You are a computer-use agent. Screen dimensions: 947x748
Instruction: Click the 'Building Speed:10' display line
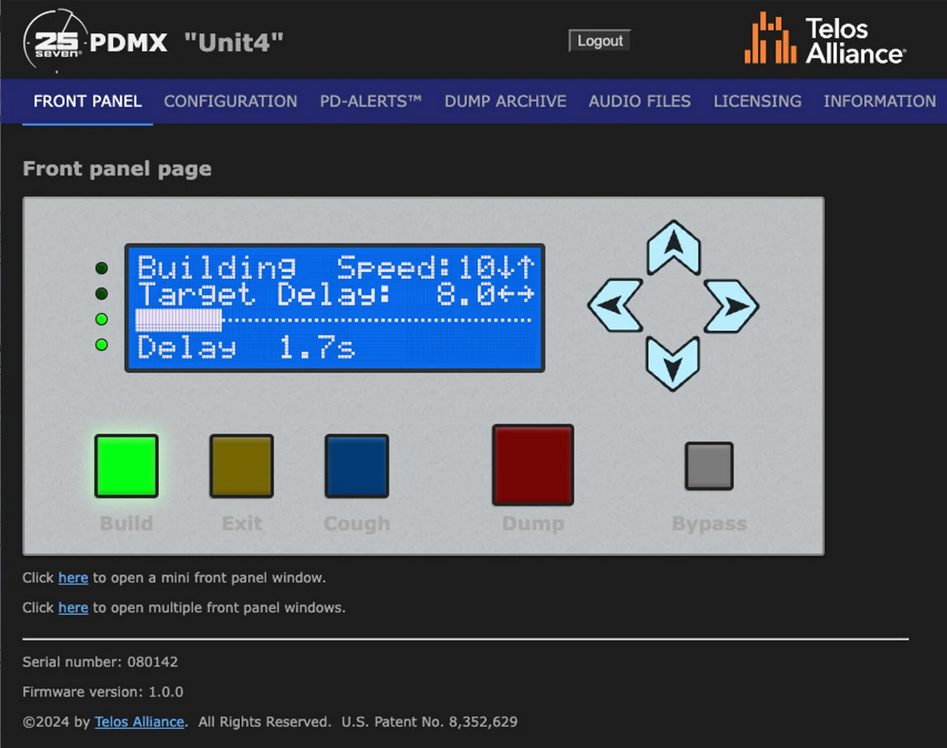coord(336,267)
